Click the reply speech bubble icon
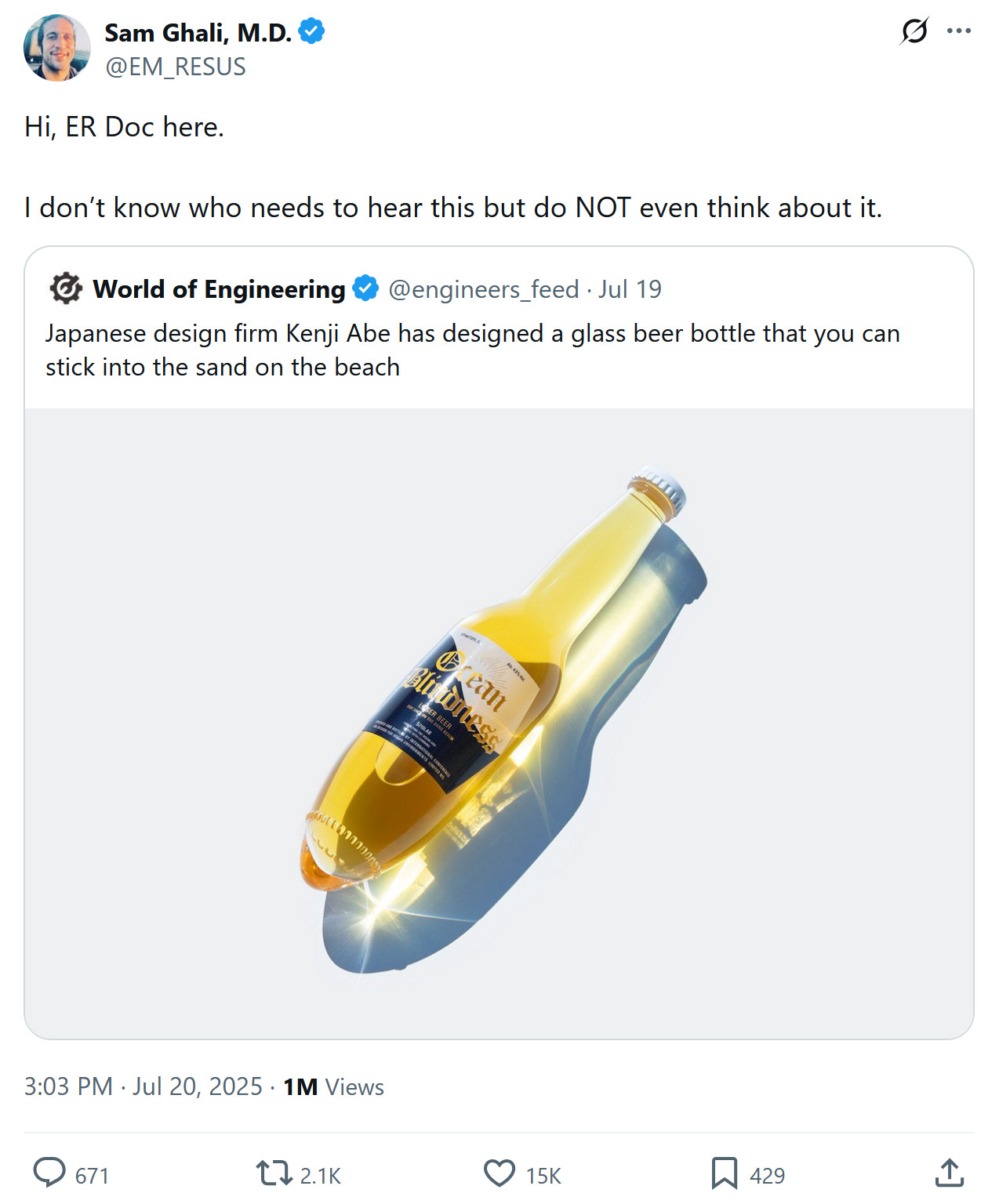The width and height of the screenshot is (999, 1204). [49, 1173]
